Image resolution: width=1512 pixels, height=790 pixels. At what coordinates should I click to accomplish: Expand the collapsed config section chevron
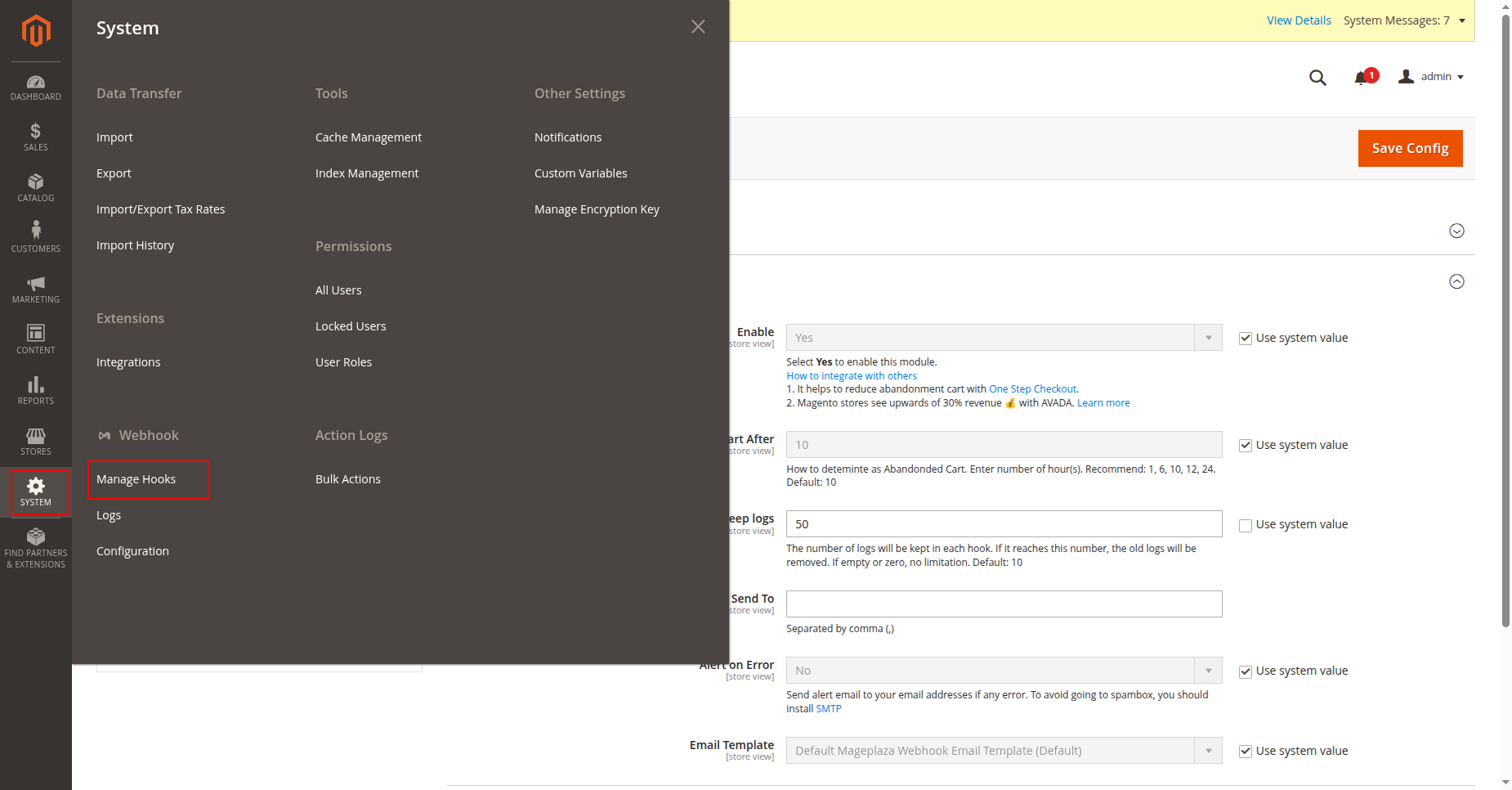1456,231
